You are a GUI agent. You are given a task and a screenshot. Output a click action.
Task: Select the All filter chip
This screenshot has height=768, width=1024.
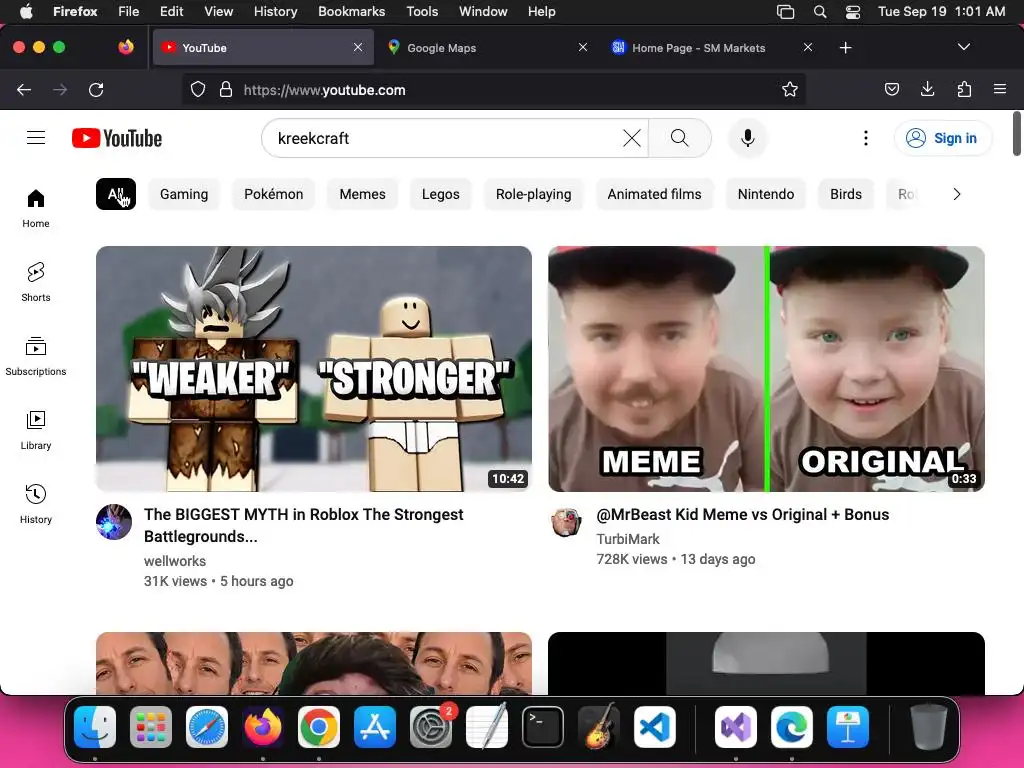point(116,194)
